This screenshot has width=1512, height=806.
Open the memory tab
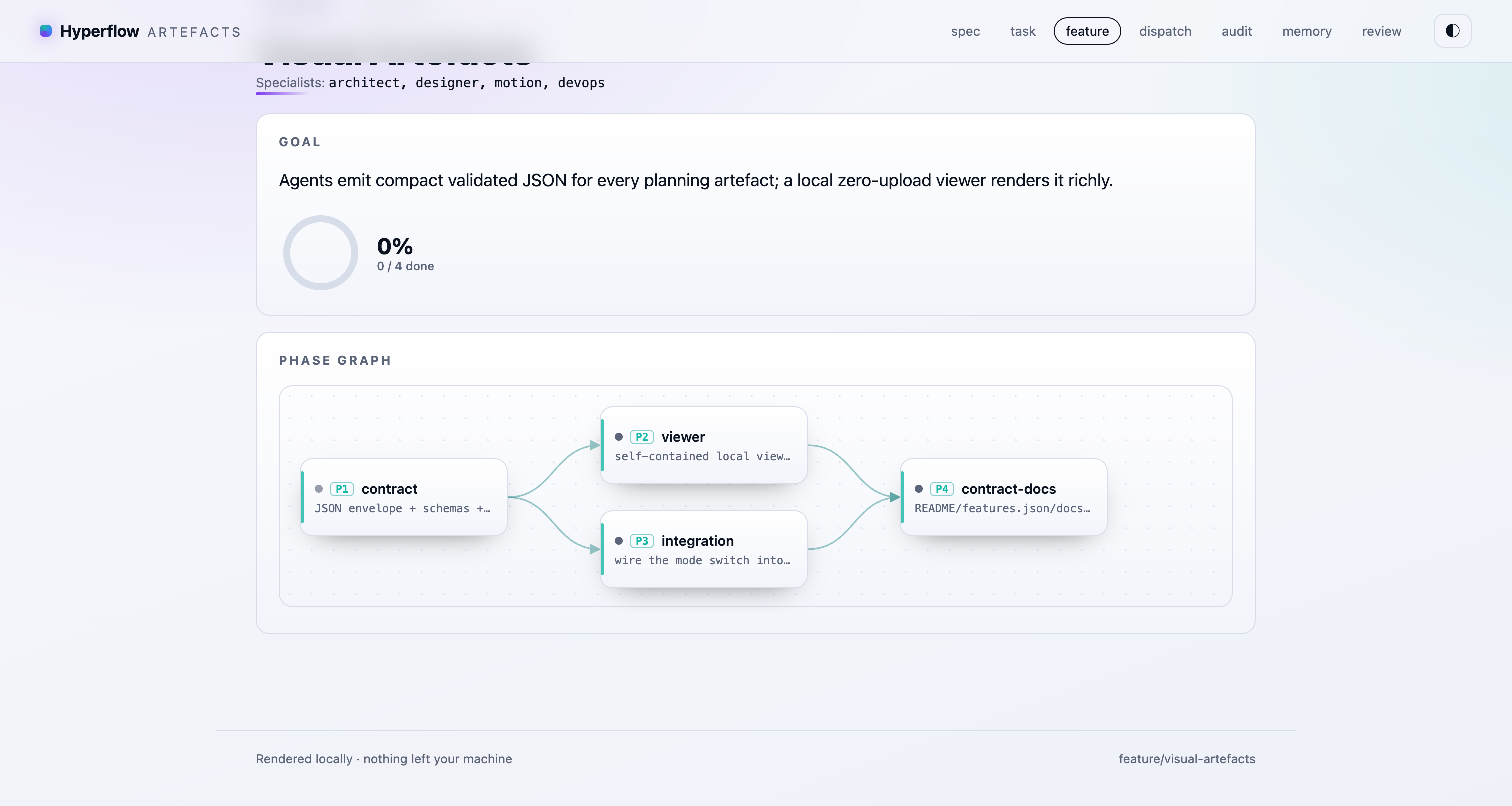[x=1306, y=31]
